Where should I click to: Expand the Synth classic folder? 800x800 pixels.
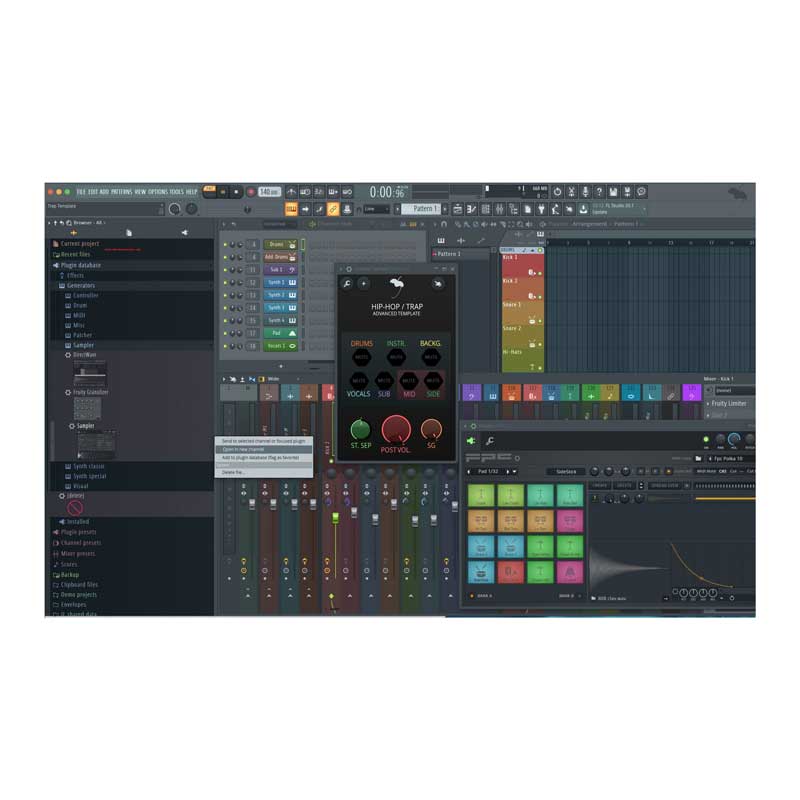coord(85,466)
